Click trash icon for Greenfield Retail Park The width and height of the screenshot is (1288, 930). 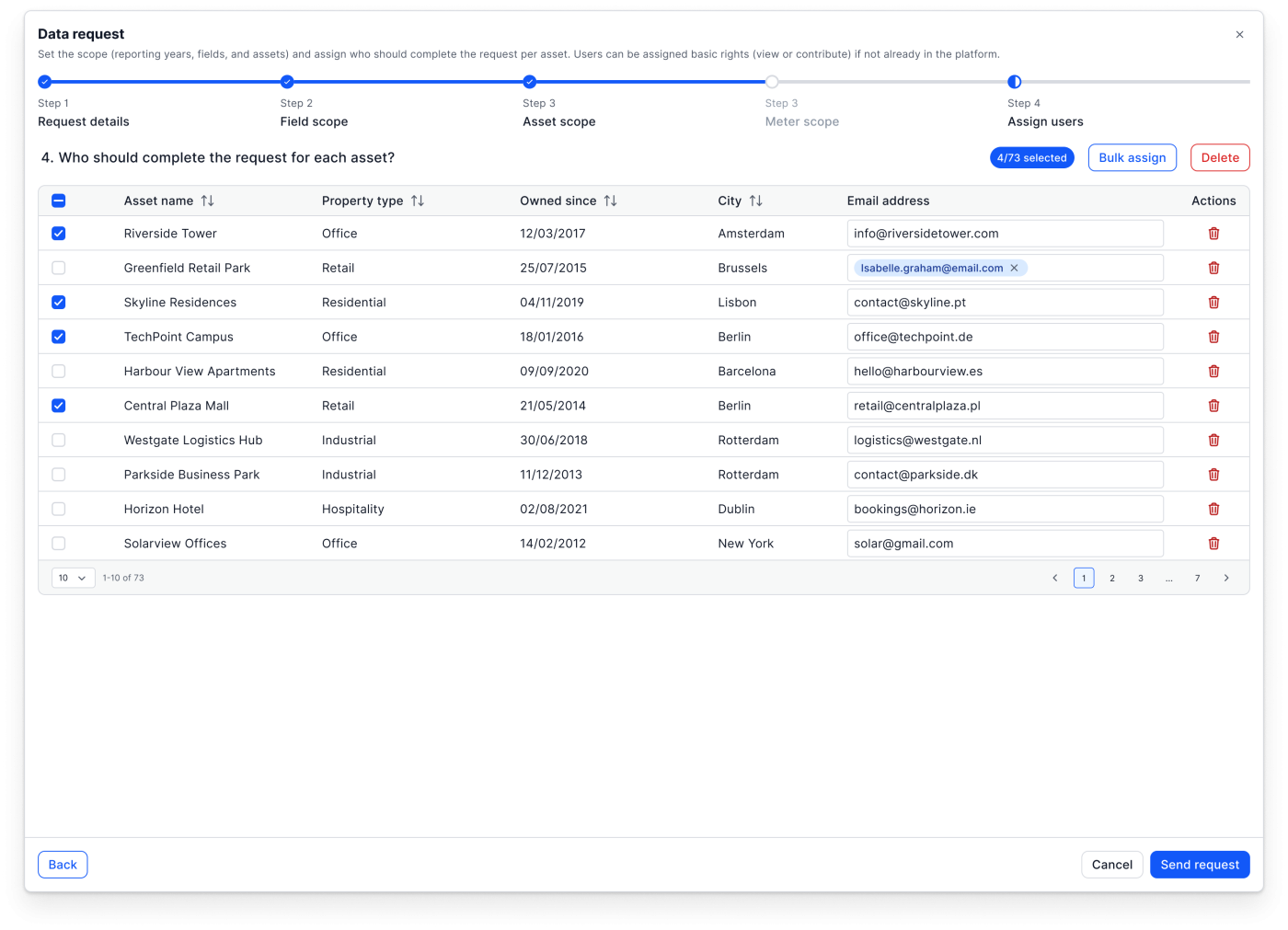(x=1213, y=268)
